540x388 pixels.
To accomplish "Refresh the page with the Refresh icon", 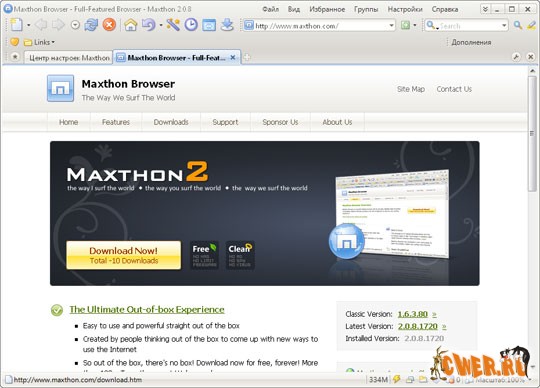I will click(x=91, y=25).
